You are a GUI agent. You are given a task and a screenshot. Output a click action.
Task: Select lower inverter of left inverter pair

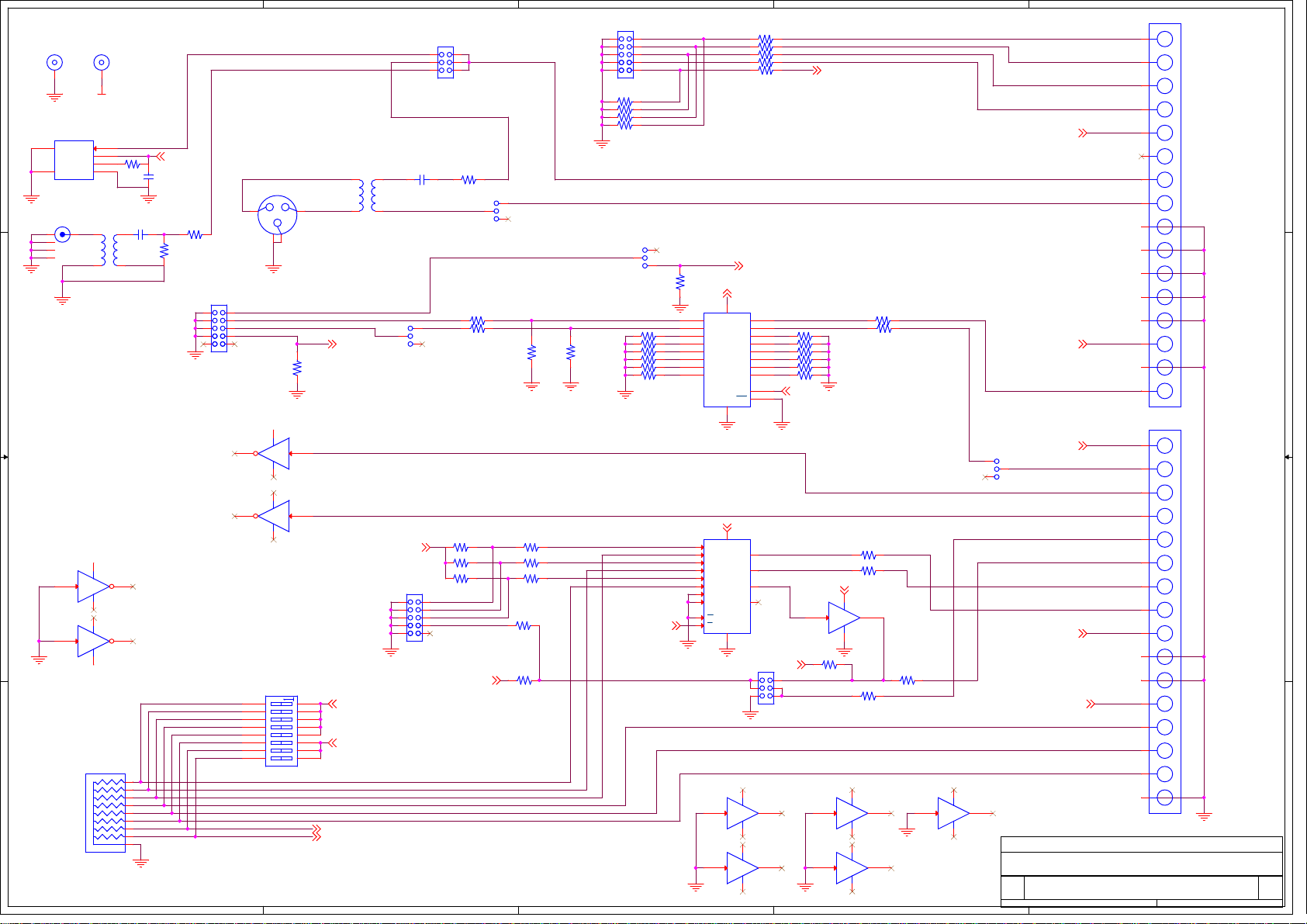coord(94,641)
